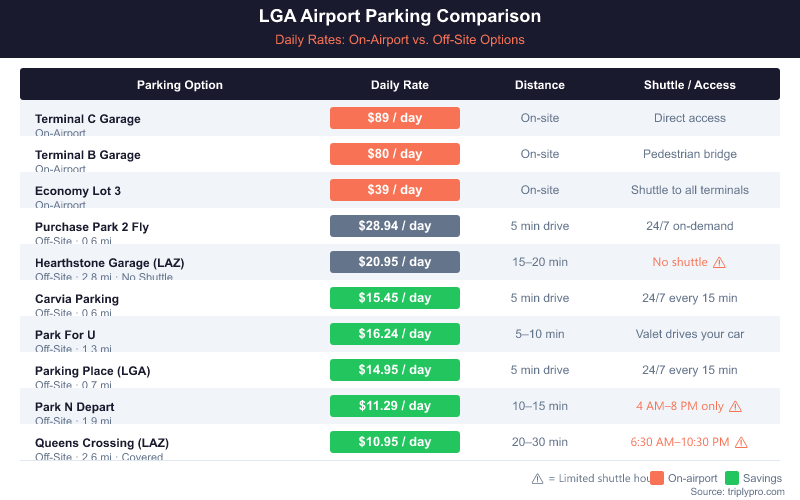The image size is (800, 500).
Task: Click the Distance column header
Action: 540,85
